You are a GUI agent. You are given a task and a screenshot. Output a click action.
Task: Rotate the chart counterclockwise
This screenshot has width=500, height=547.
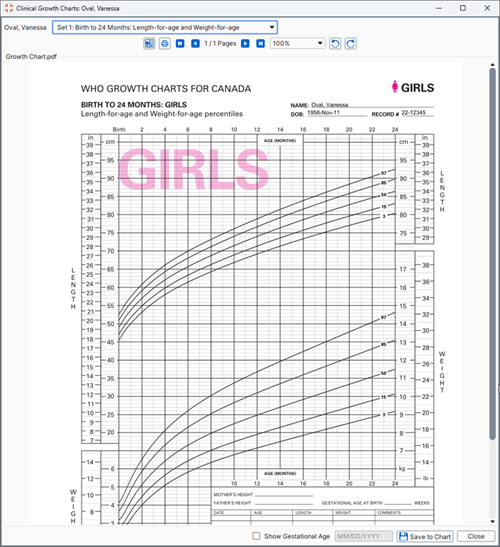pyautogui.click(x=335, y=44)
